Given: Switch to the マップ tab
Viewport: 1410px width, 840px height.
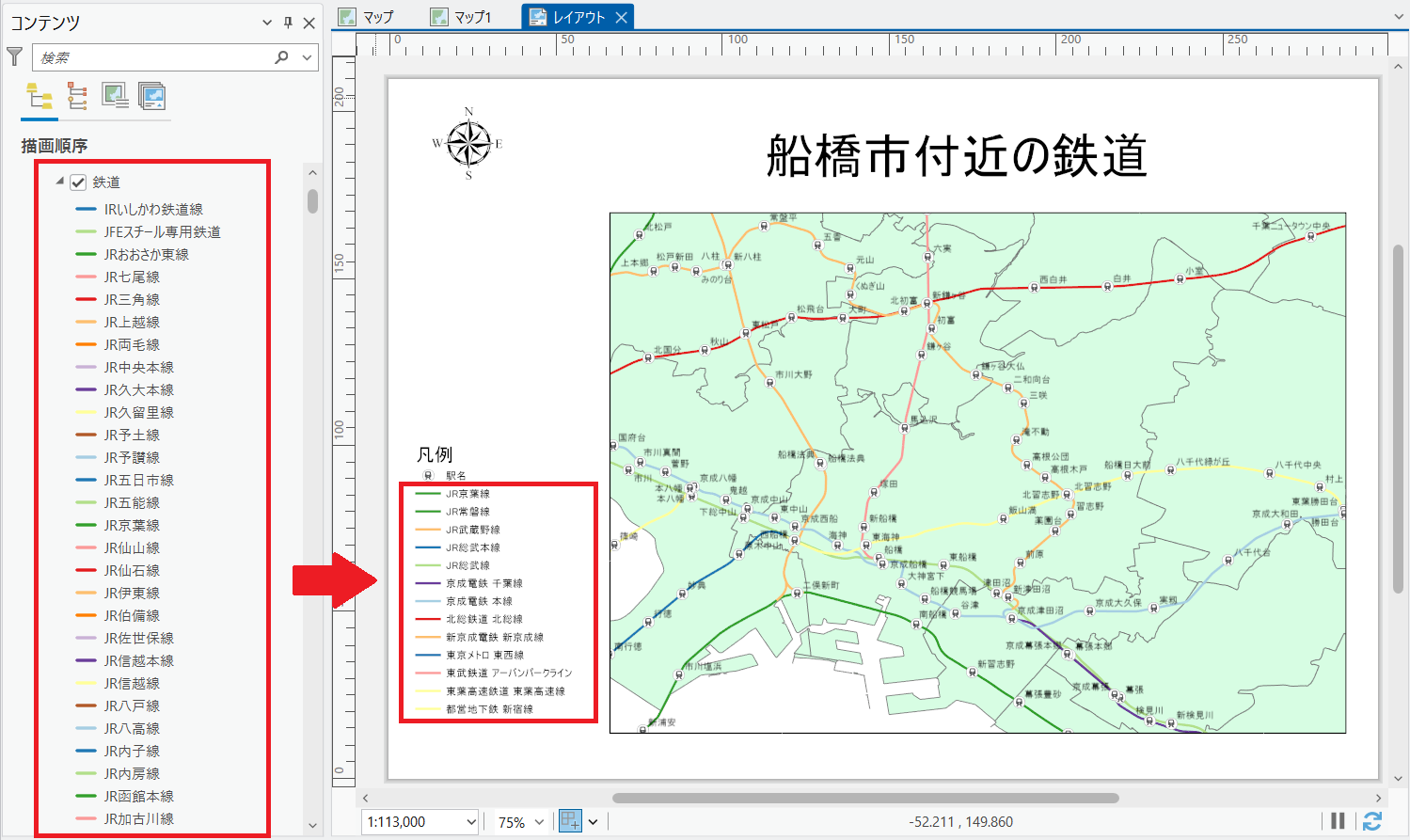Looking at the screenshot, I should point(368,17).
